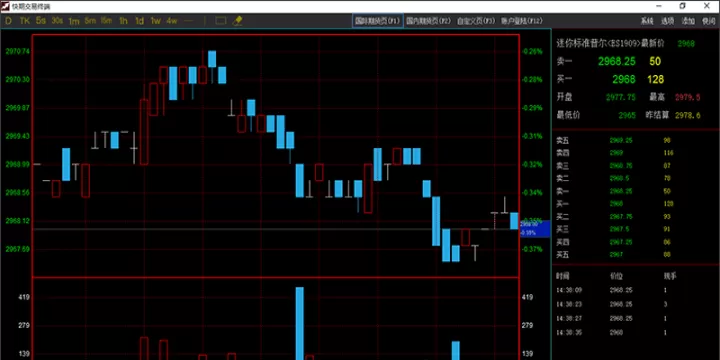The image size is (720, 360).
Task: Click the 价位 column header in trades list
Action: coord(616,276)
